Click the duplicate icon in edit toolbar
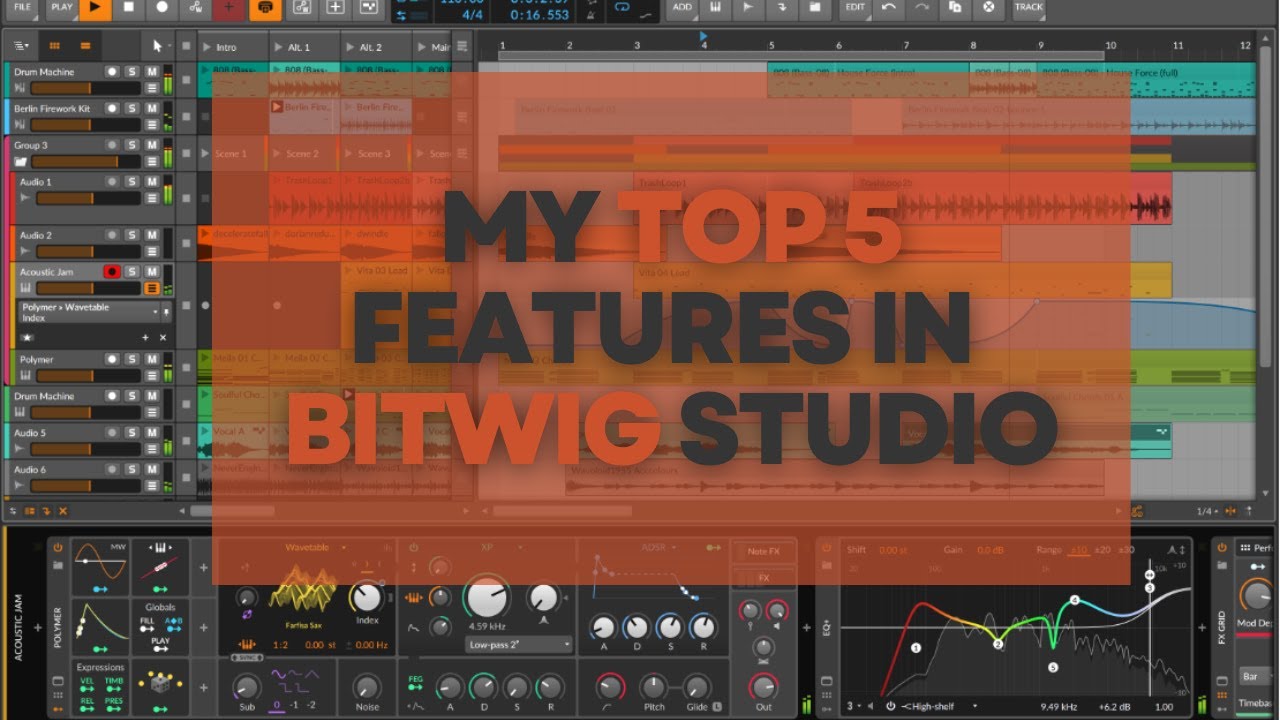 tap(955, 7)
